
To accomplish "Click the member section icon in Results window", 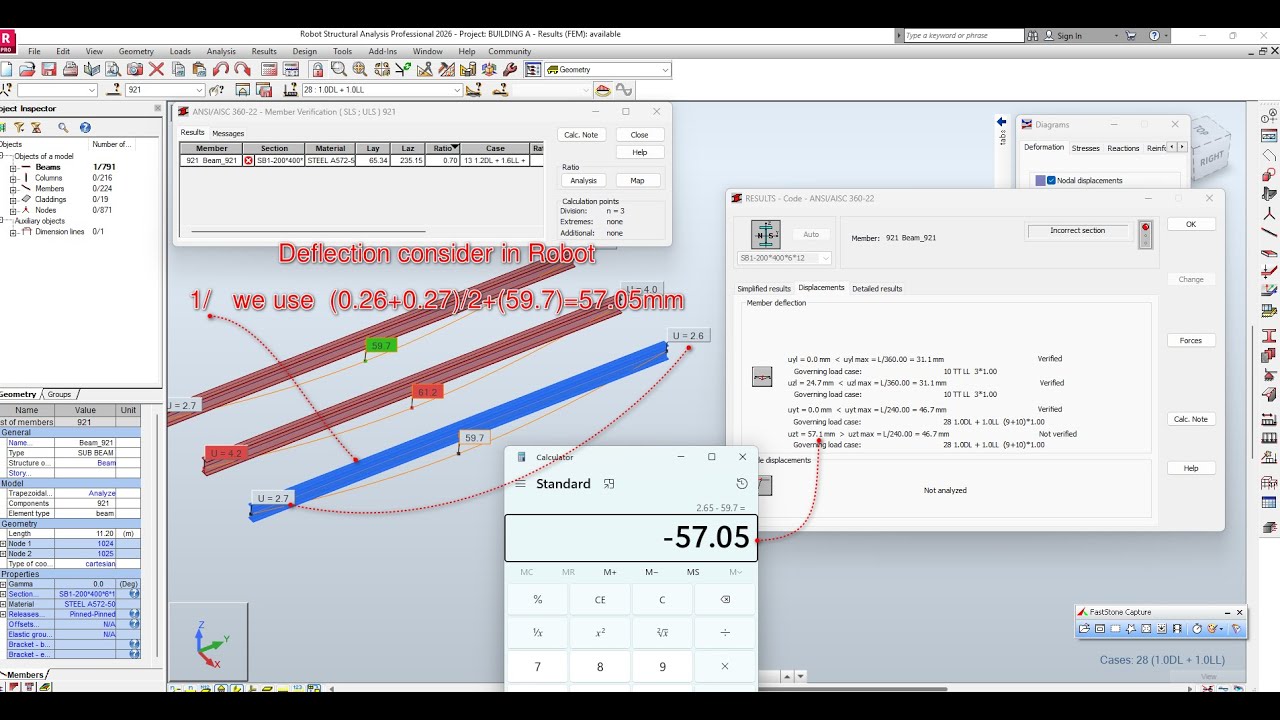I will (x=765, y=235).
